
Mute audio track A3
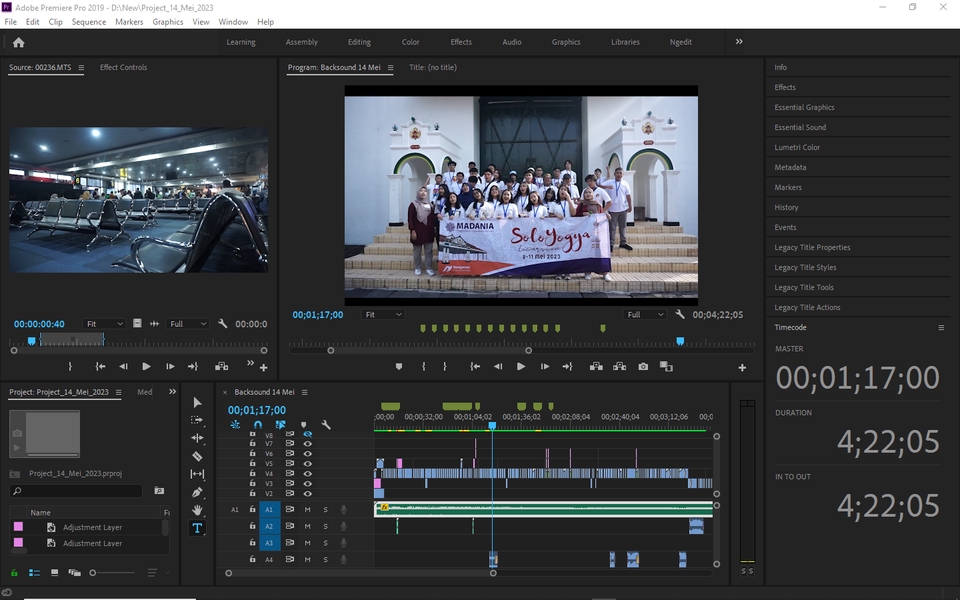click(307, 542)
